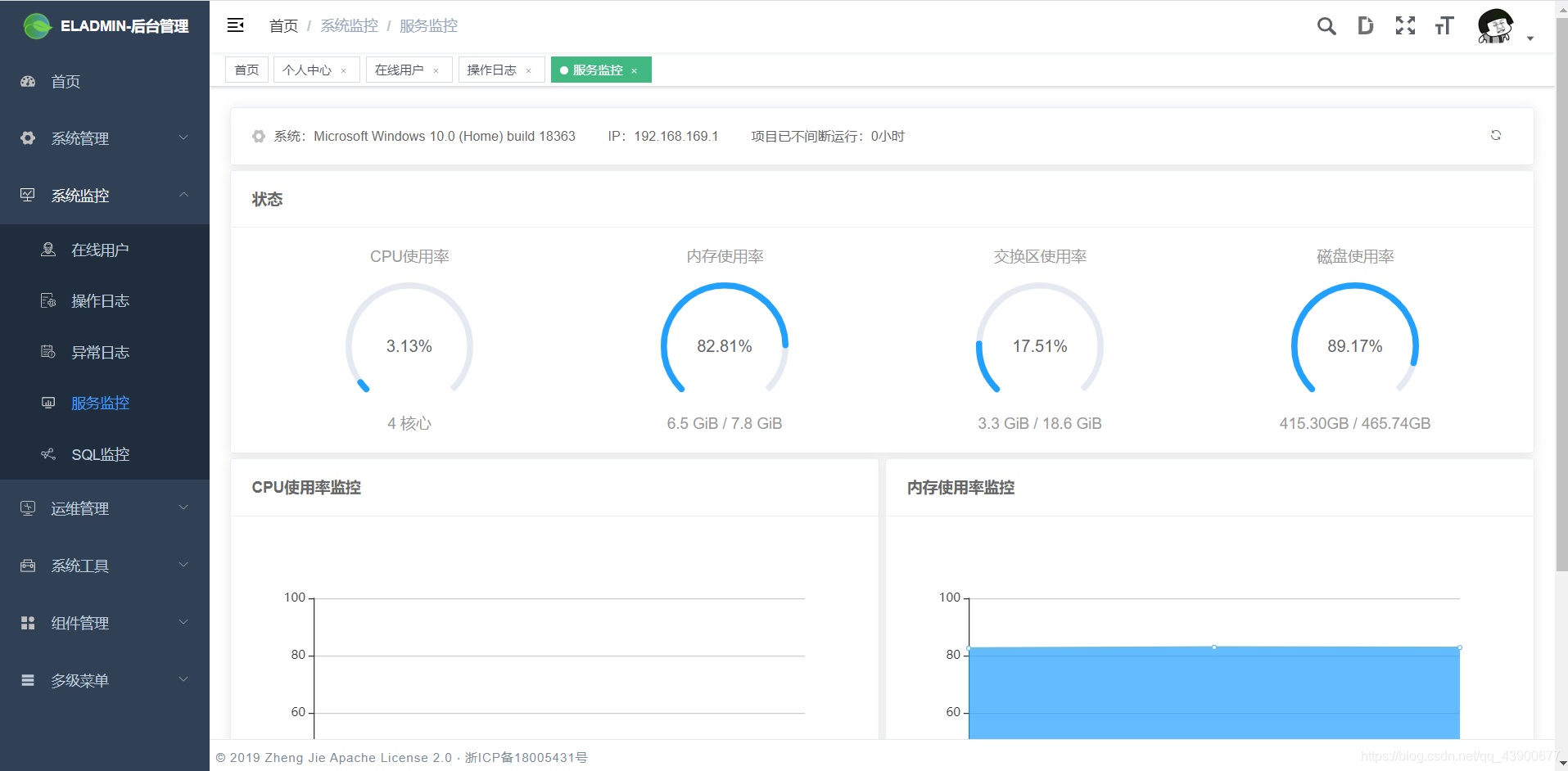Click the 浙ICP备18005431号 footer link
This screenshot has width=1568, height=771.
526,758
